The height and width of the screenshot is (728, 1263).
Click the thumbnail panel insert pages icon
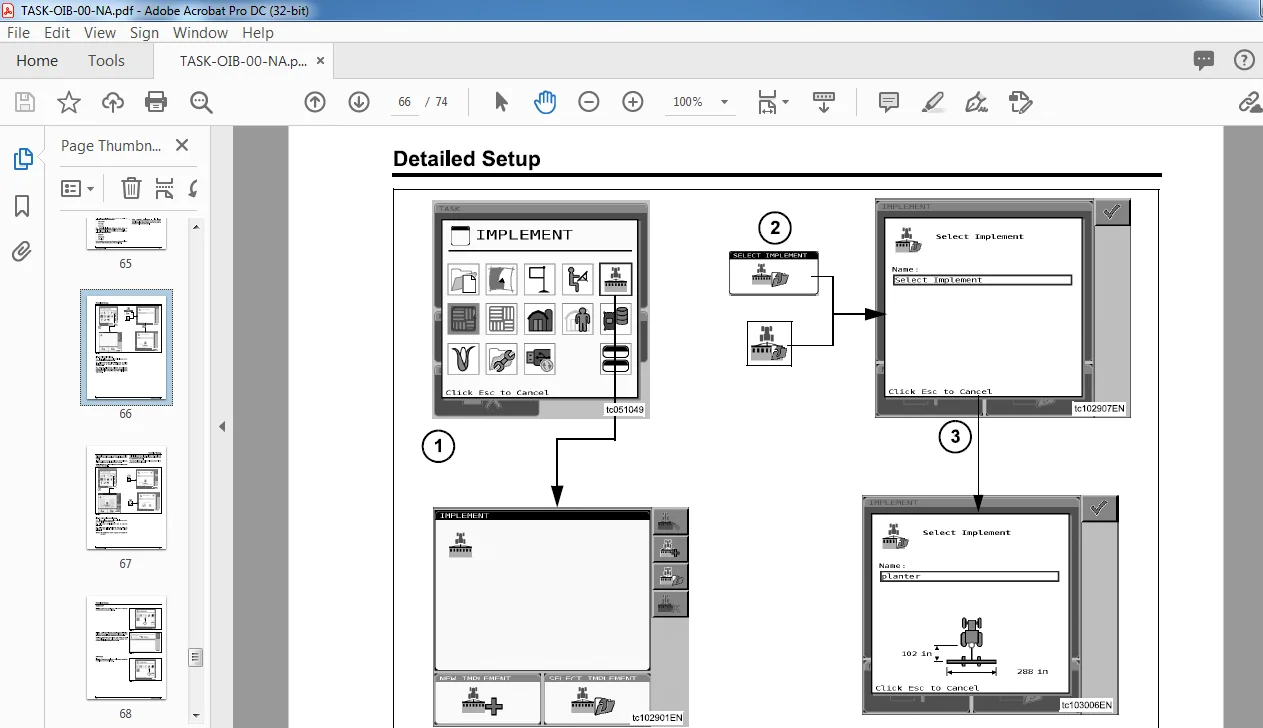[x=164, y=188]
